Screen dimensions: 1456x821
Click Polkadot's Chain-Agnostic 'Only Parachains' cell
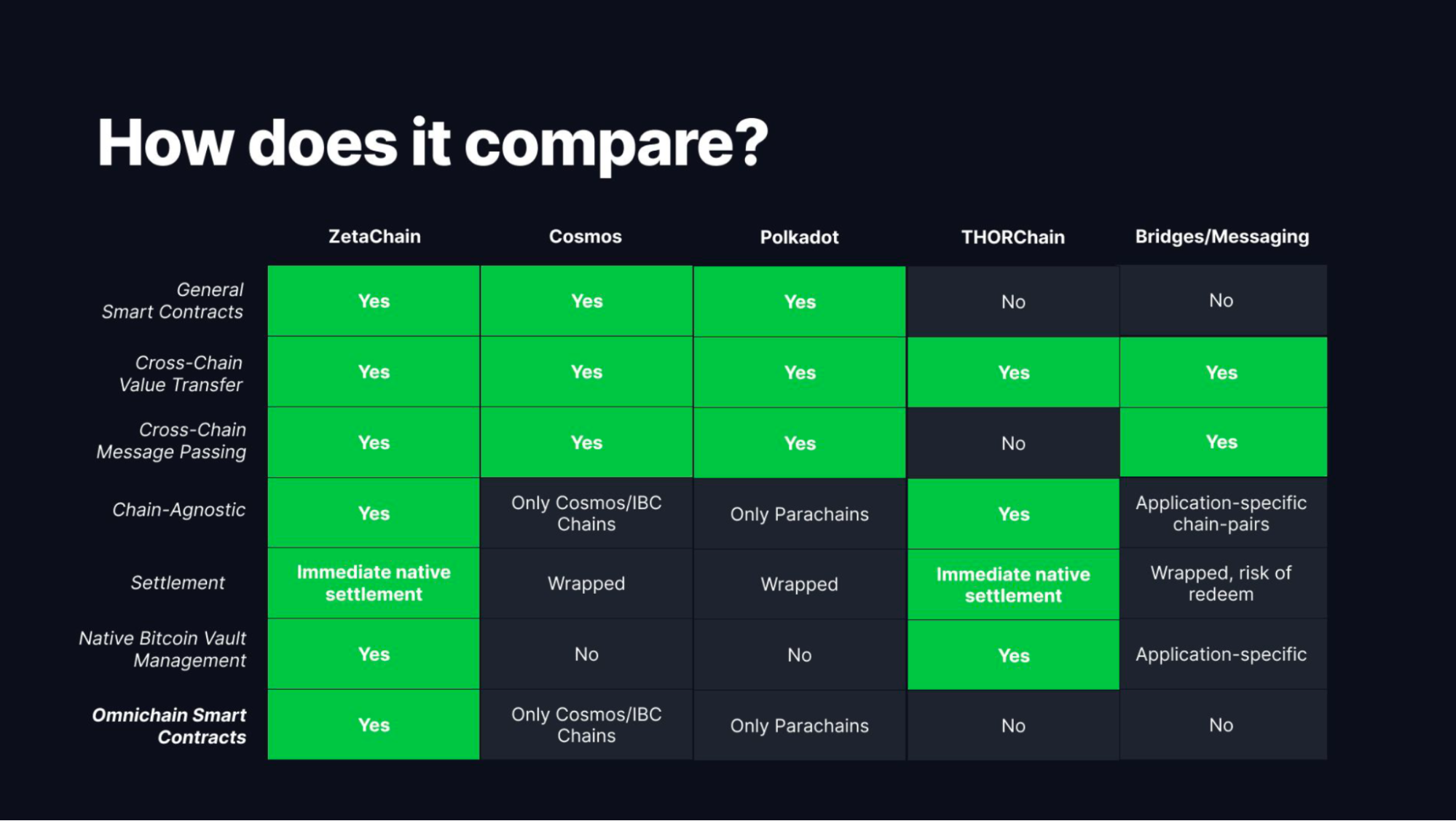pos(800,514)
